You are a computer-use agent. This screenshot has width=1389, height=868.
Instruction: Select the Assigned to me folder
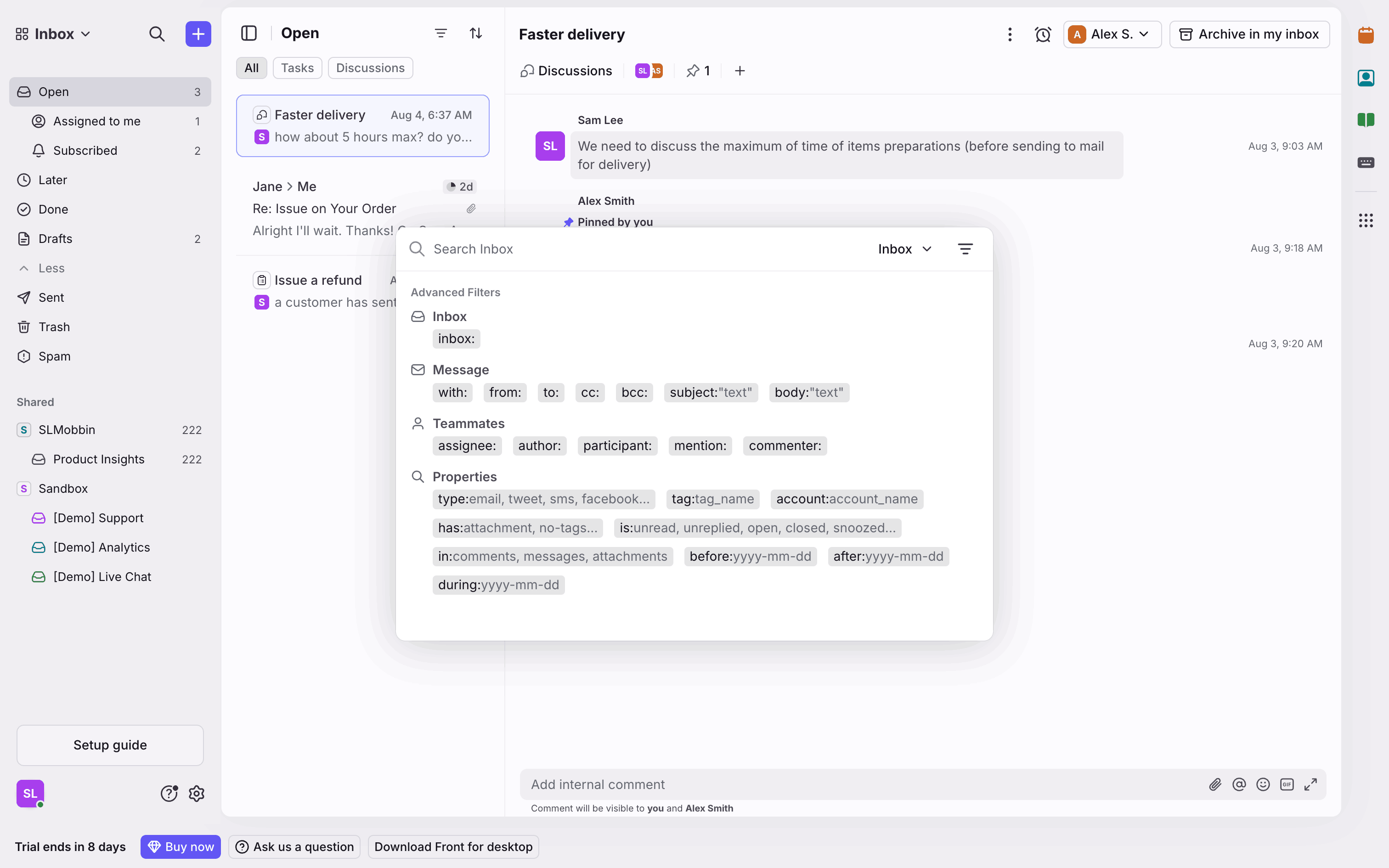click(x=96, y=121)
